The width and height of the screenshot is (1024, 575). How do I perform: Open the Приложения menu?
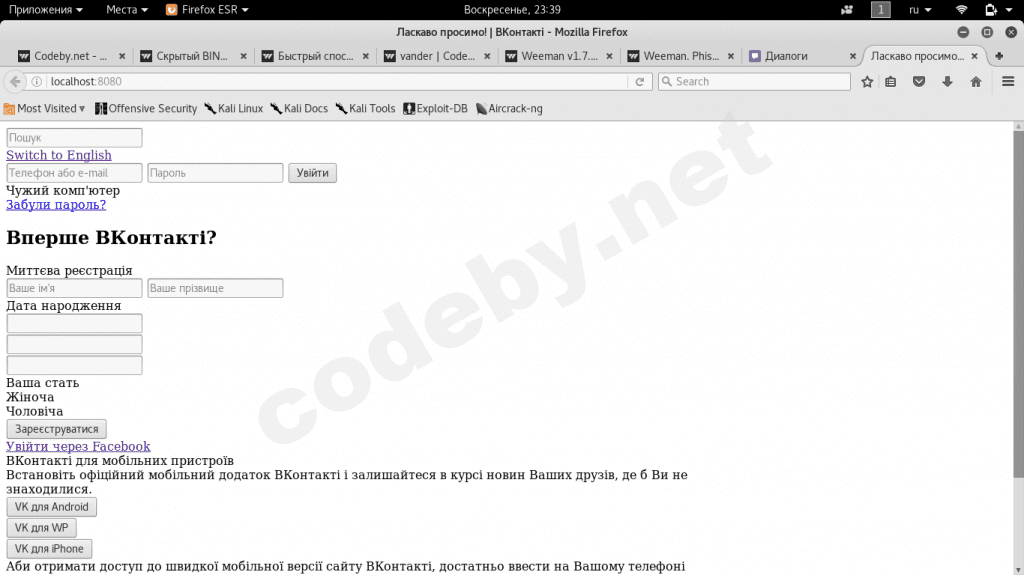[x=45, y=10]
